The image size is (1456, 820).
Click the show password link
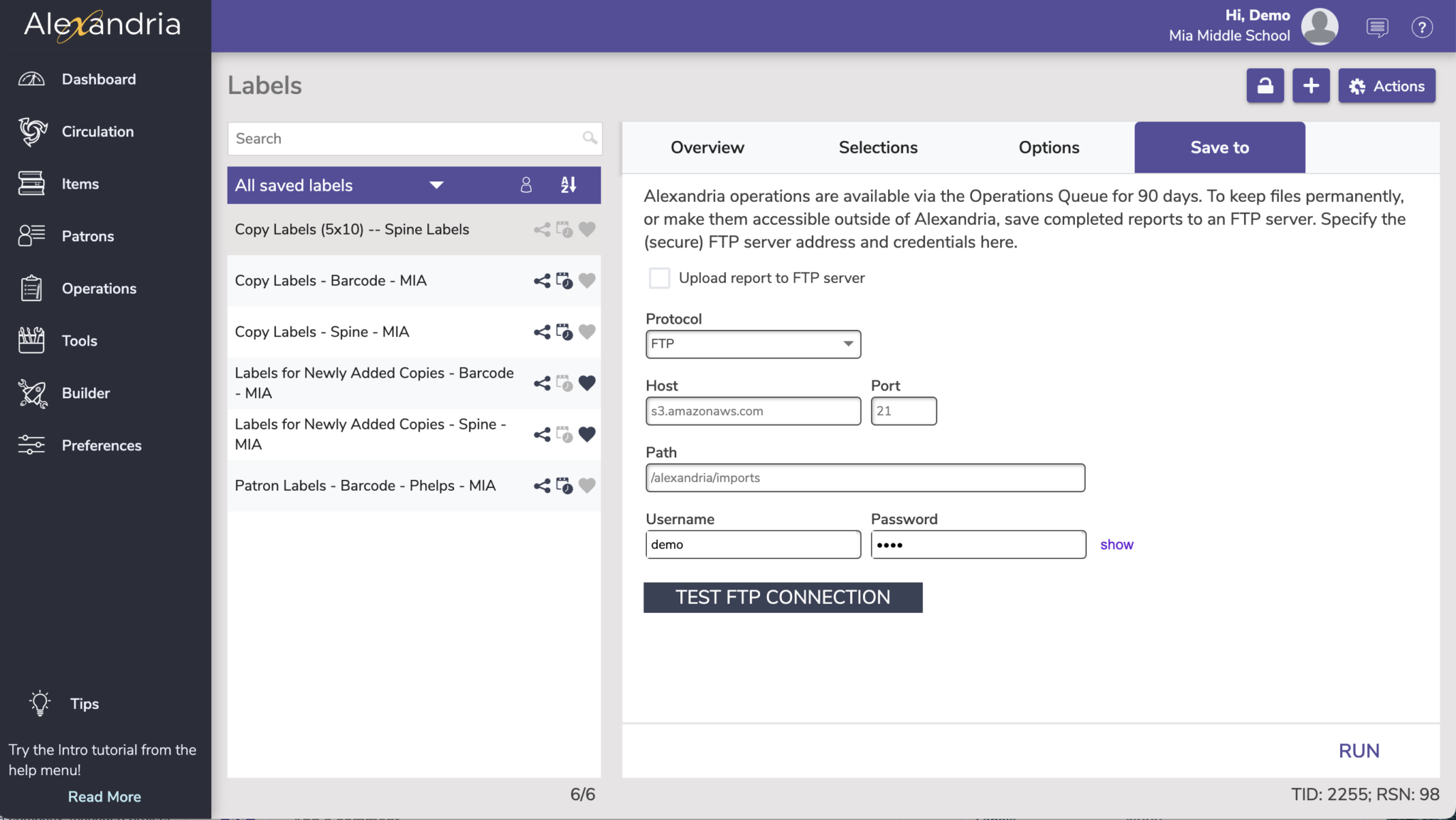[x=1116, y=545]
